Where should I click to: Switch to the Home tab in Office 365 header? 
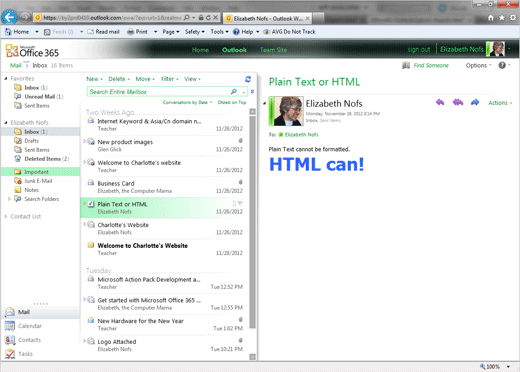200,50
